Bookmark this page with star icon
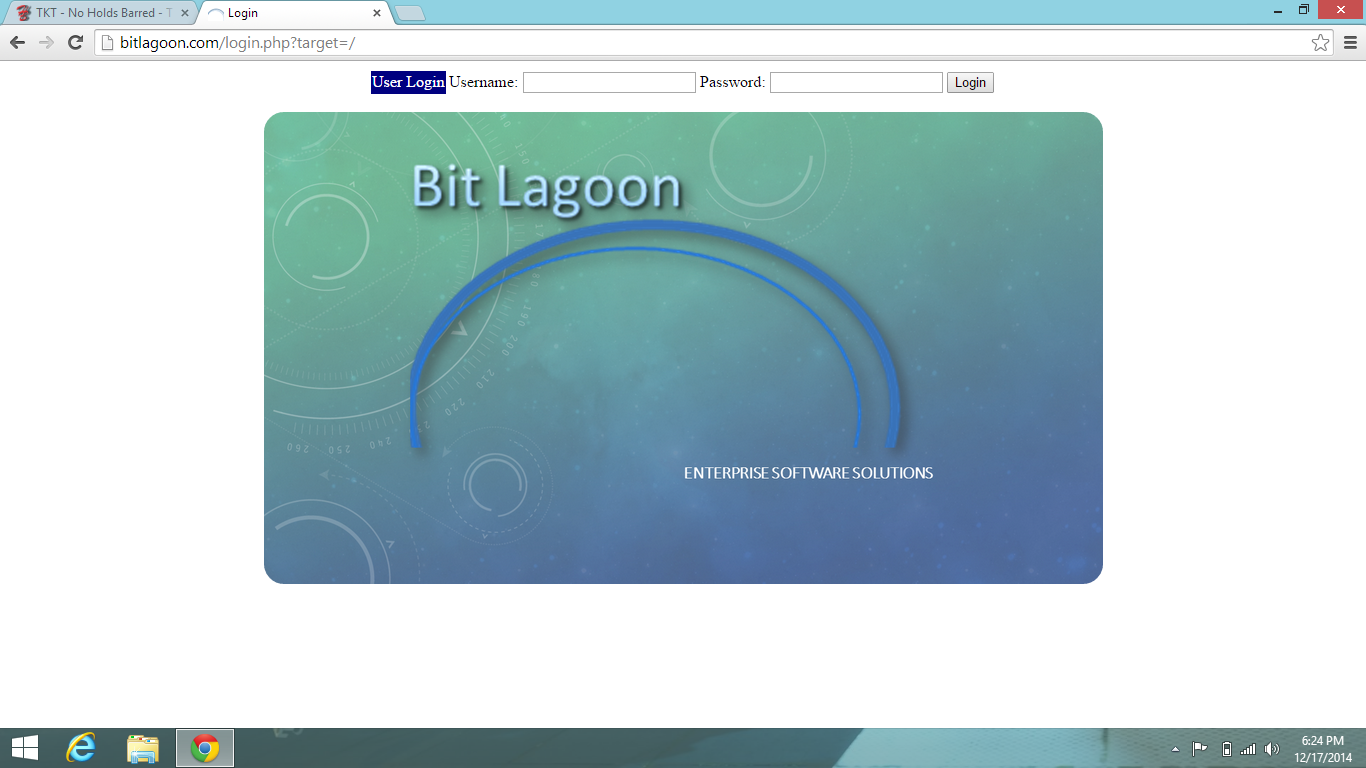The width and height of the screenshot is (1366, 768). [x=1320, y=42]
